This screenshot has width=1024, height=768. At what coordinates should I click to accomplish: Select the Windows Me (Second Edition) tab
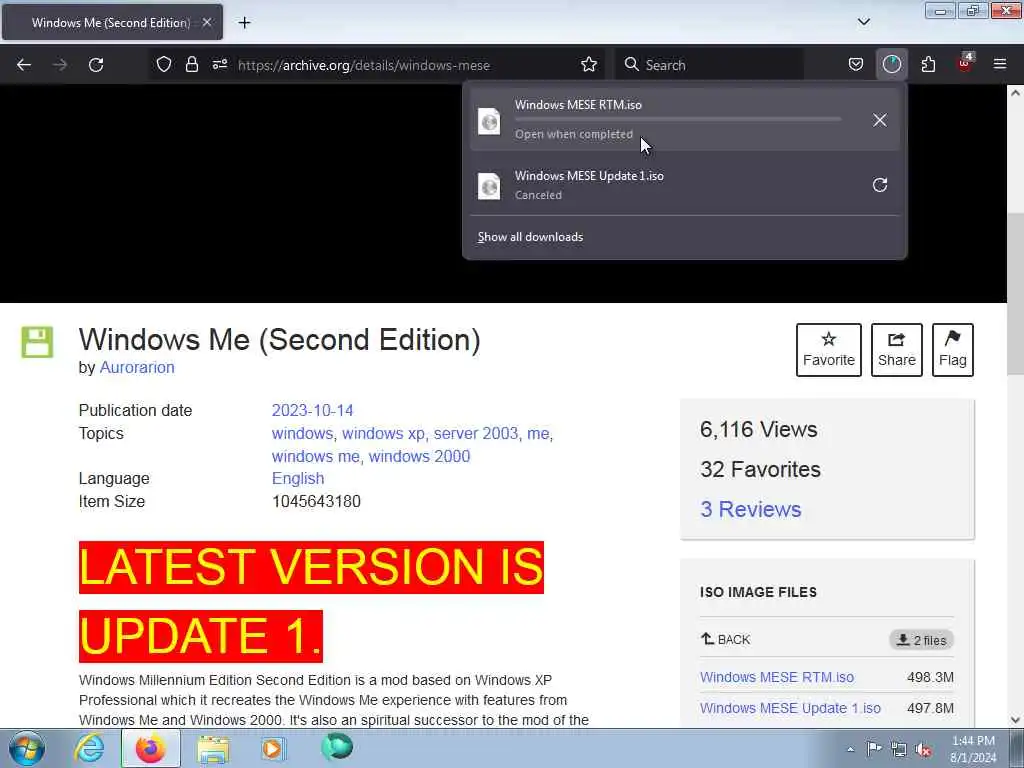coord(112,22)
